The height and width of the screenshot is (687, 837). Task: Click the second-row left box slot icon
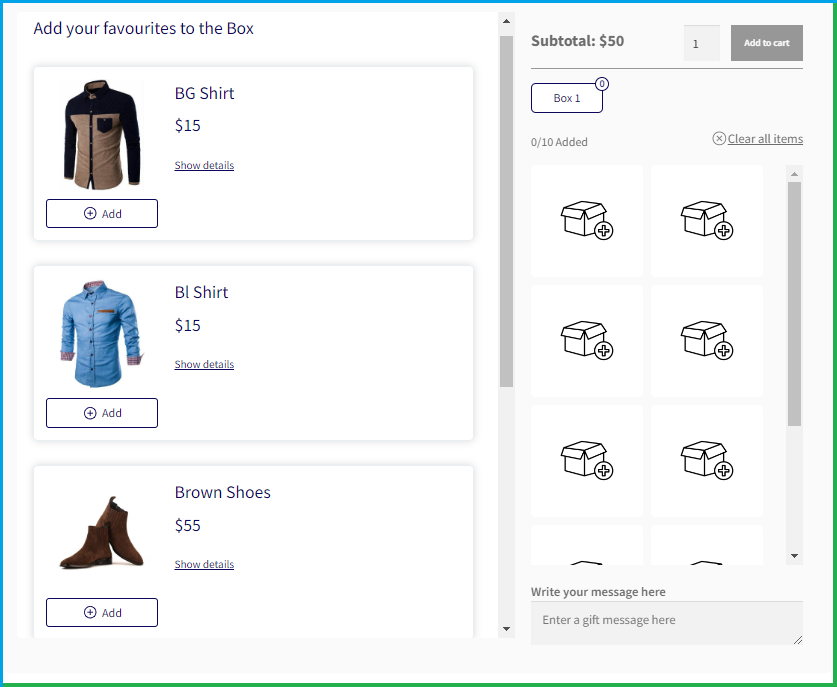586,340
